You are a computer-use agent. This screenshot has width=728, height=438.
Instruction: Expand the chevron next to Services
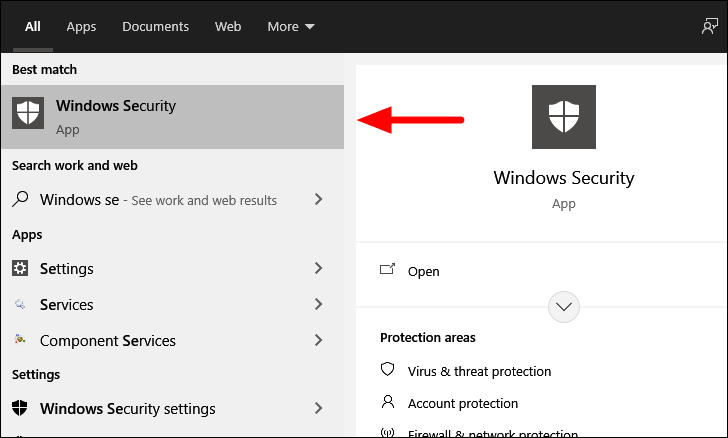pos(318,304)
